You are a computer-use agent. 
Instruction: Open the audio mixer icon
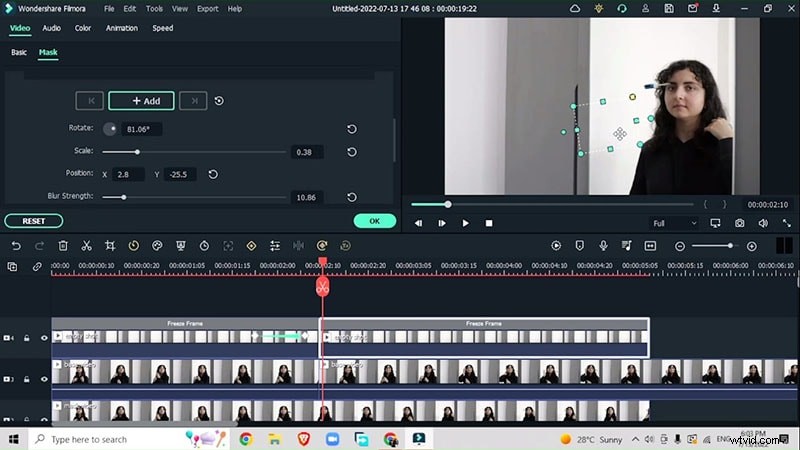pyautogui.click(x=627, y=246)
